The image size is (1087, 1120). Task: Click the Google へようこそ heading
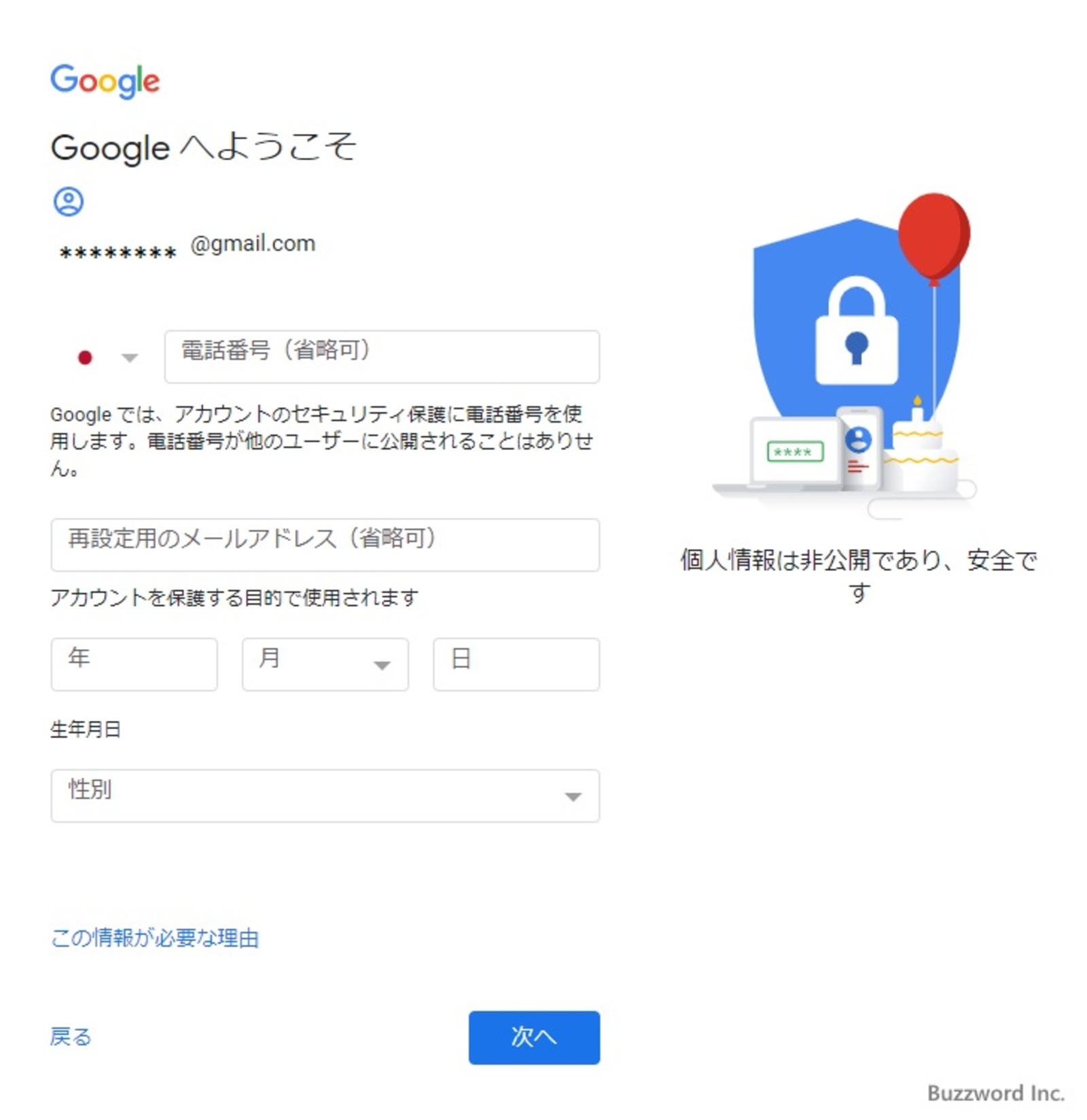click(x=203, y=147)
